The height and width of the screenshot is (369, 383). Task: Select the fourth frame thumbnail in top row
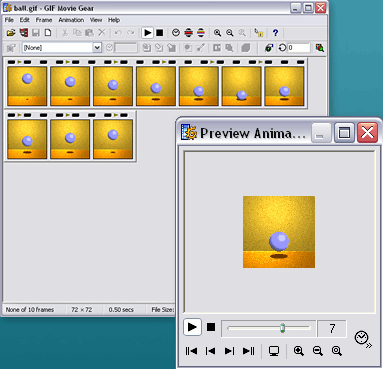156,86
